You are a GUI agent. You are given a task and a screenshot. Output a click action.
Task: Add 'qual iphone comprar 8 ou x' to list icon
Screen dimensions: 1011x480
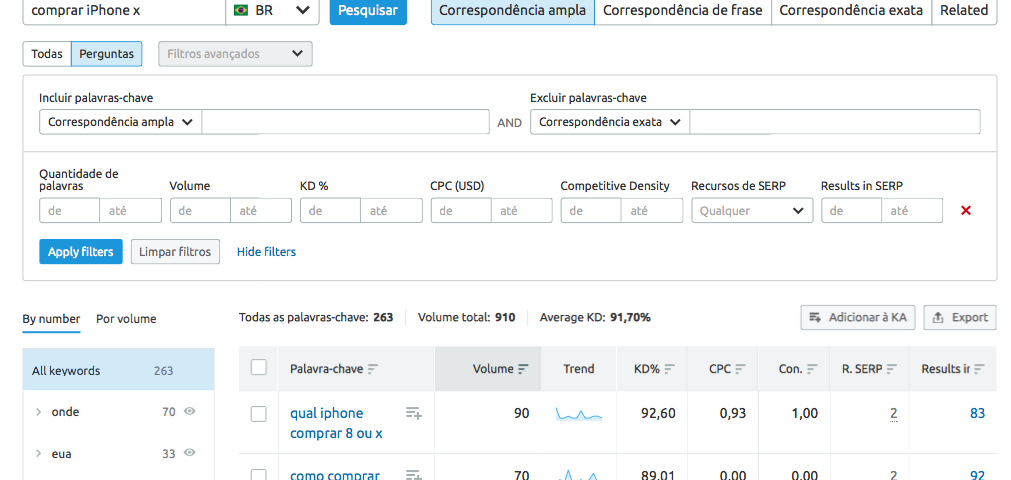[413, 413]
